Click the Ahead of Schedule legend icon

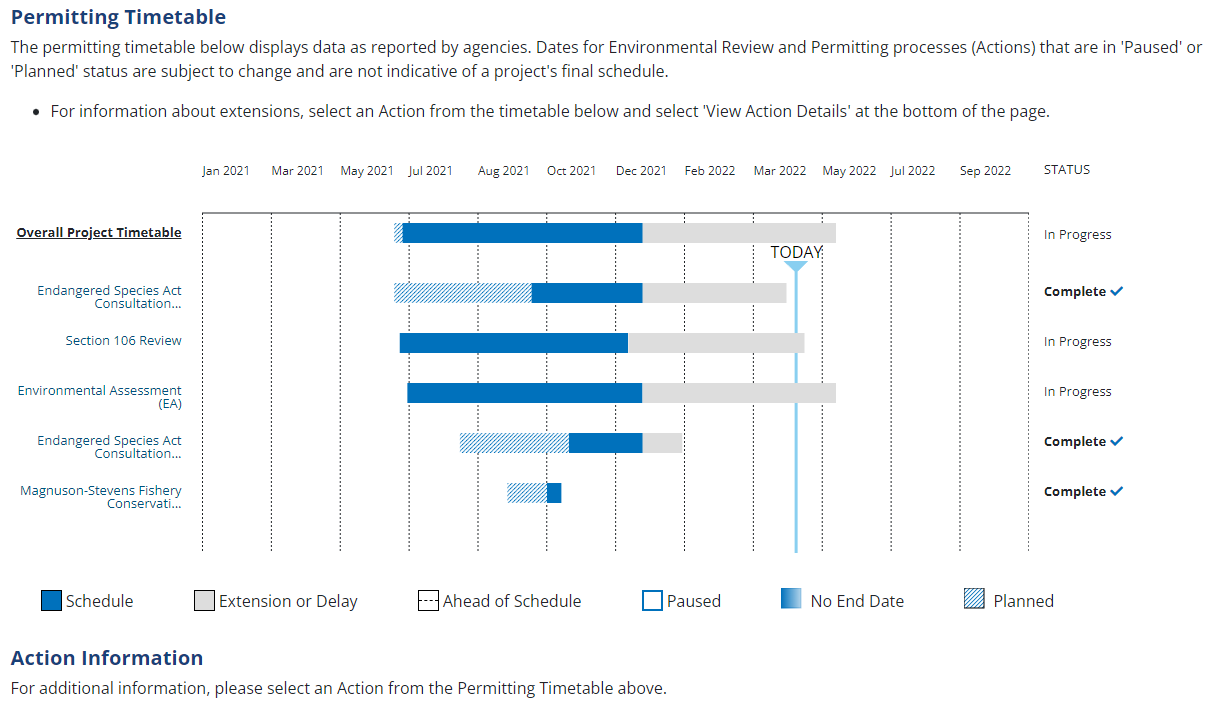[x=428, y=601]
